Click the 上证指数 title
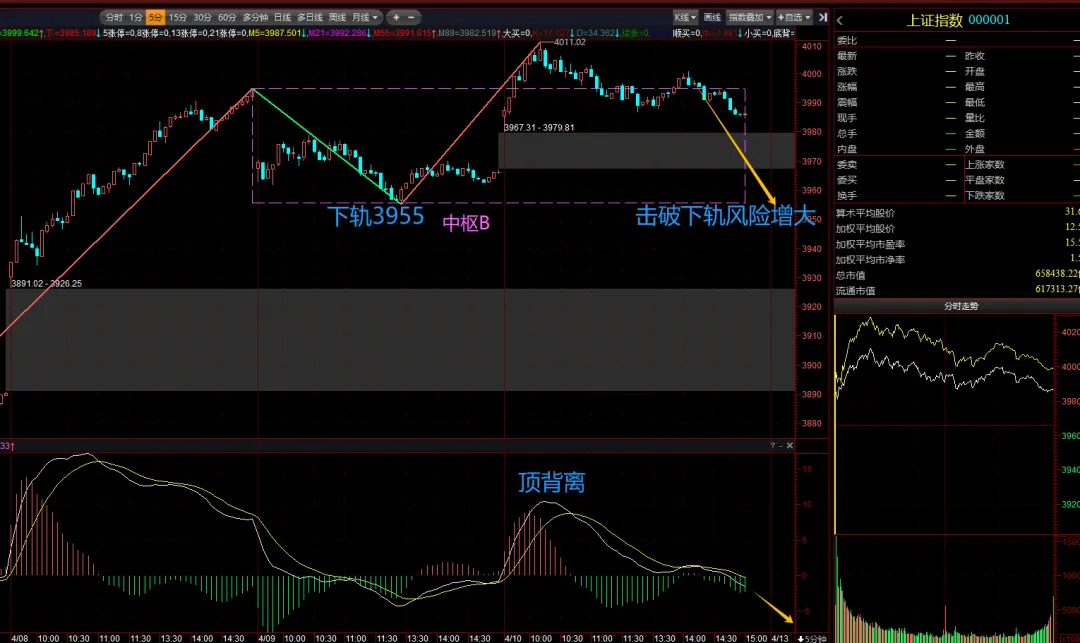 click(x=934, y=20)
